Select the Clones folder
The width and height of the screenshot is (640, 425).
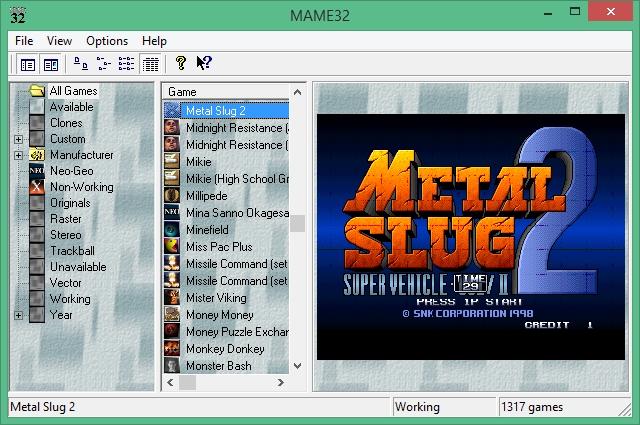[x=66, y=123]
